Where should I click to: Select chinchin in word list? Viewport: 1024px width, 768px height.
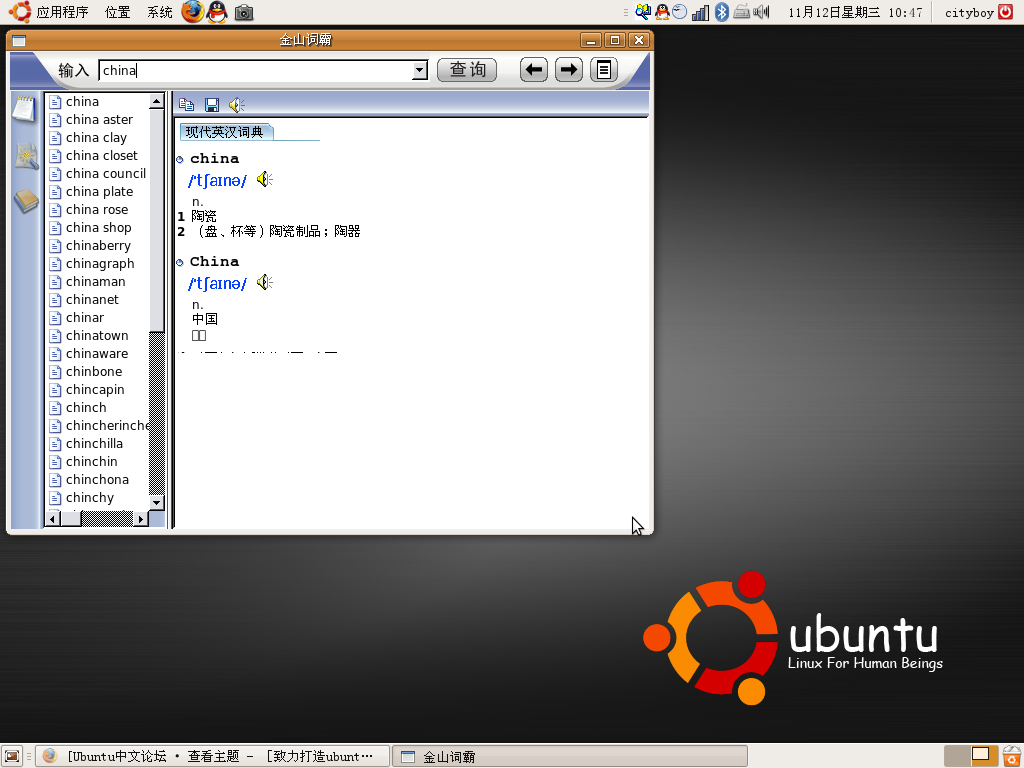[92, 462]
